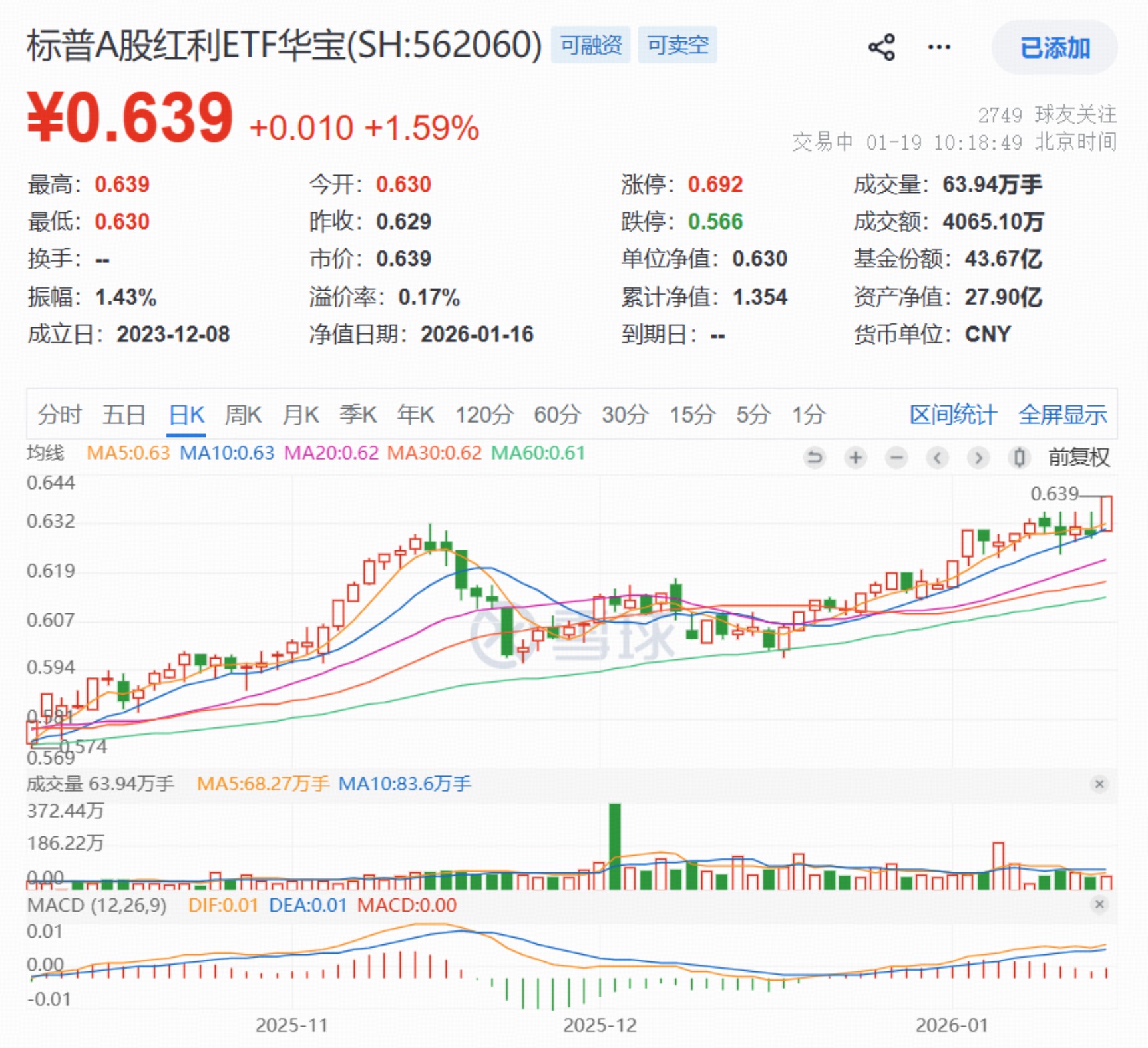Click the chart reset (undo arrow) icon
This screenshot has width=1148, height=1048.
[x=814, y=458]
